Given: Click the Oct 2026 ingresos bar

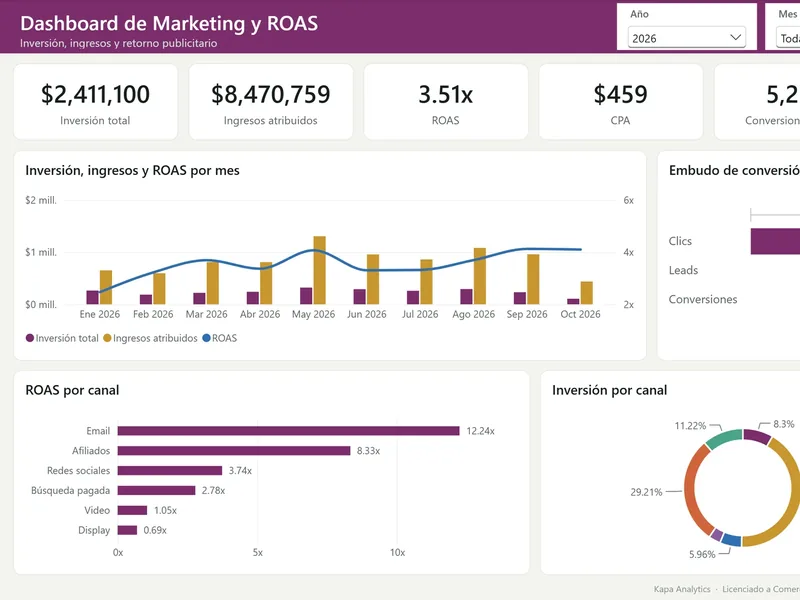Looking at the screenshot, I should coord(587,293).
